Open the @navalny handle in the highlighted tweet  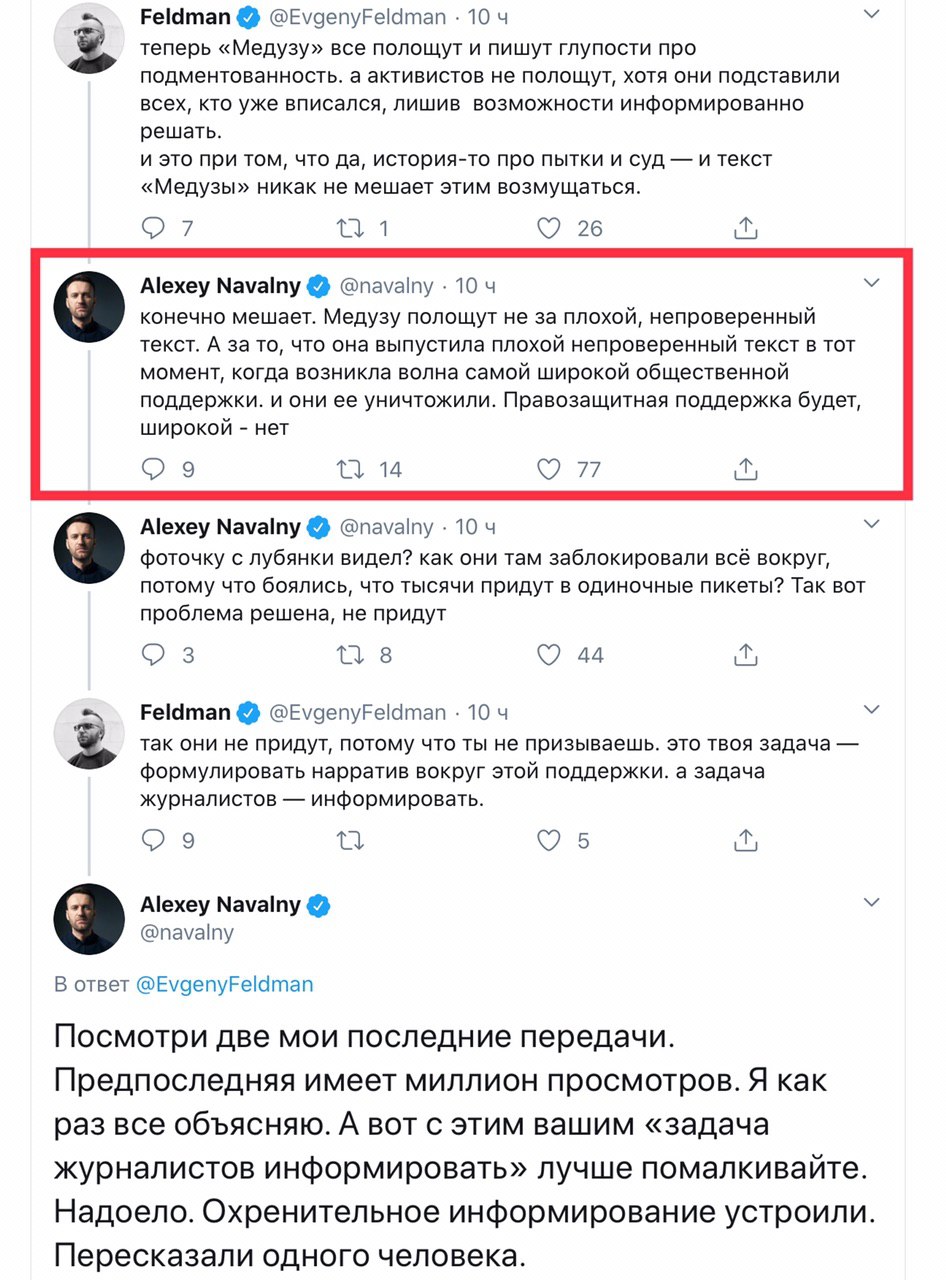click(x=387, y=286)
